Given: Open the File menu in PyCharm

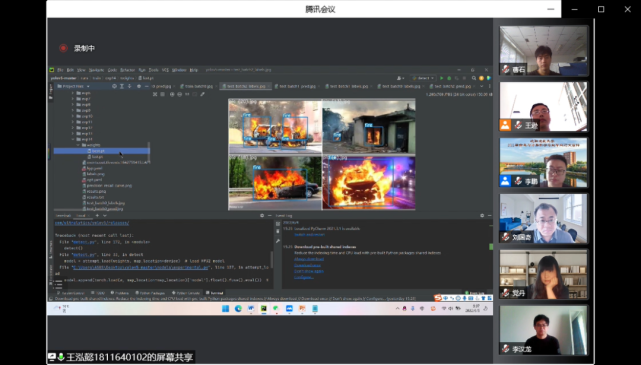Looking at the screenshot, I should point(60,70).
